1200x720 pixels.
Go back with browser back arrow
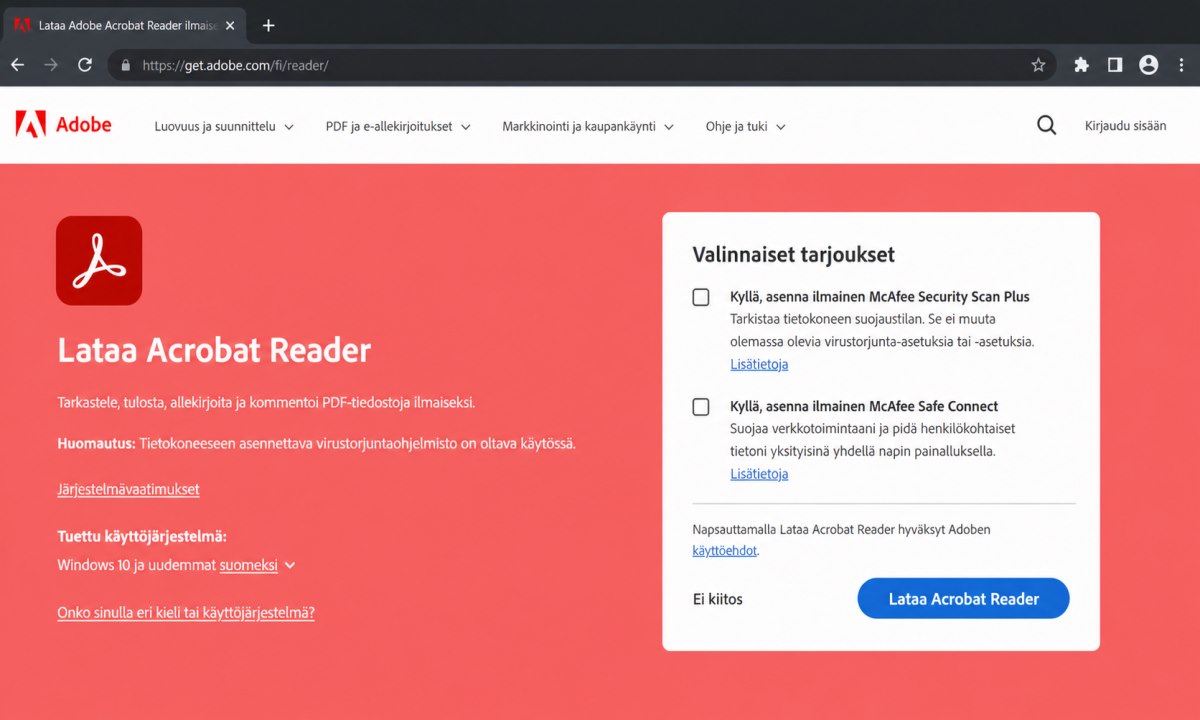(17, 65)
